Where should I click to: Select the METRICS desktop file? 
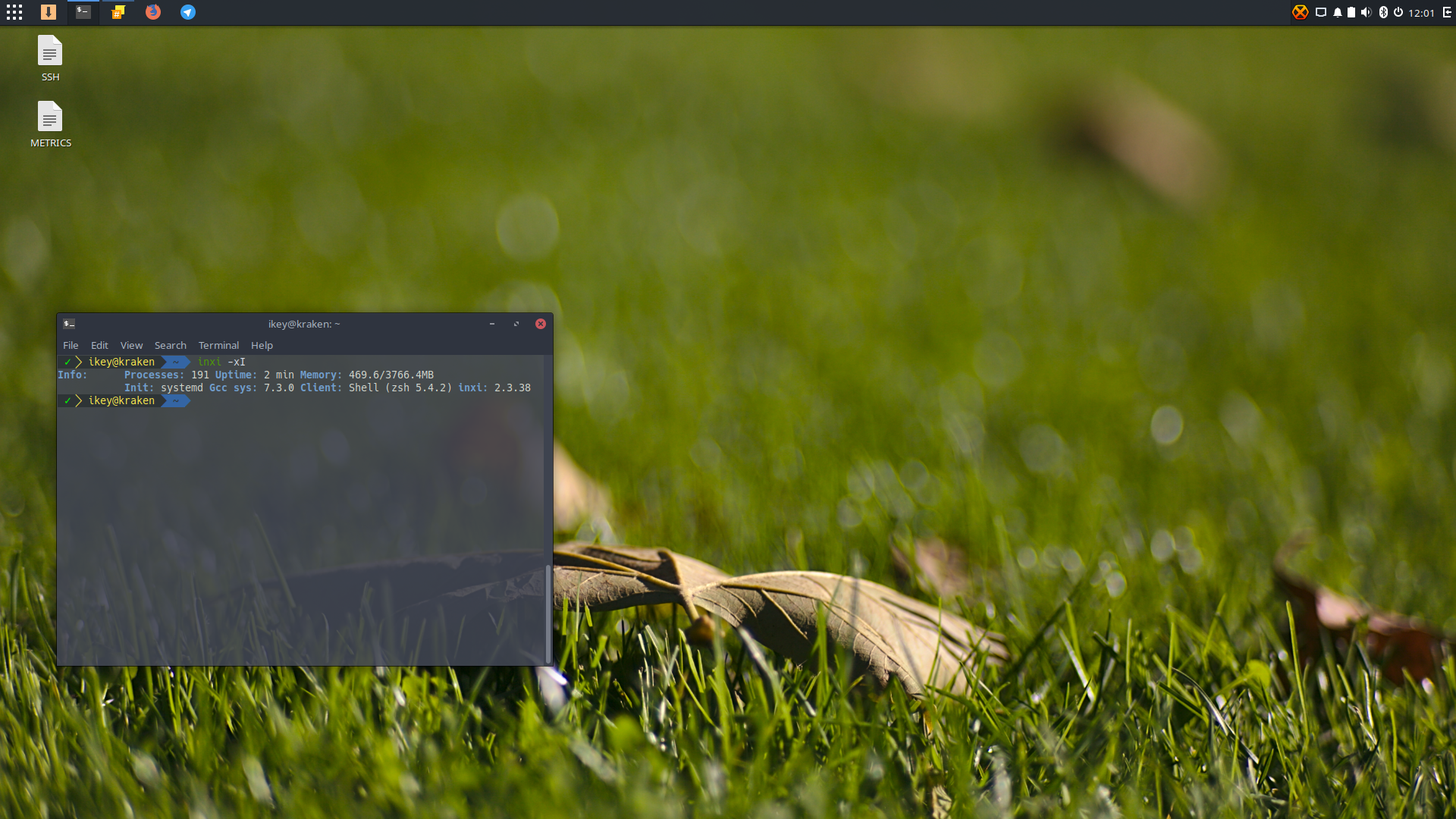click(50, 124)
